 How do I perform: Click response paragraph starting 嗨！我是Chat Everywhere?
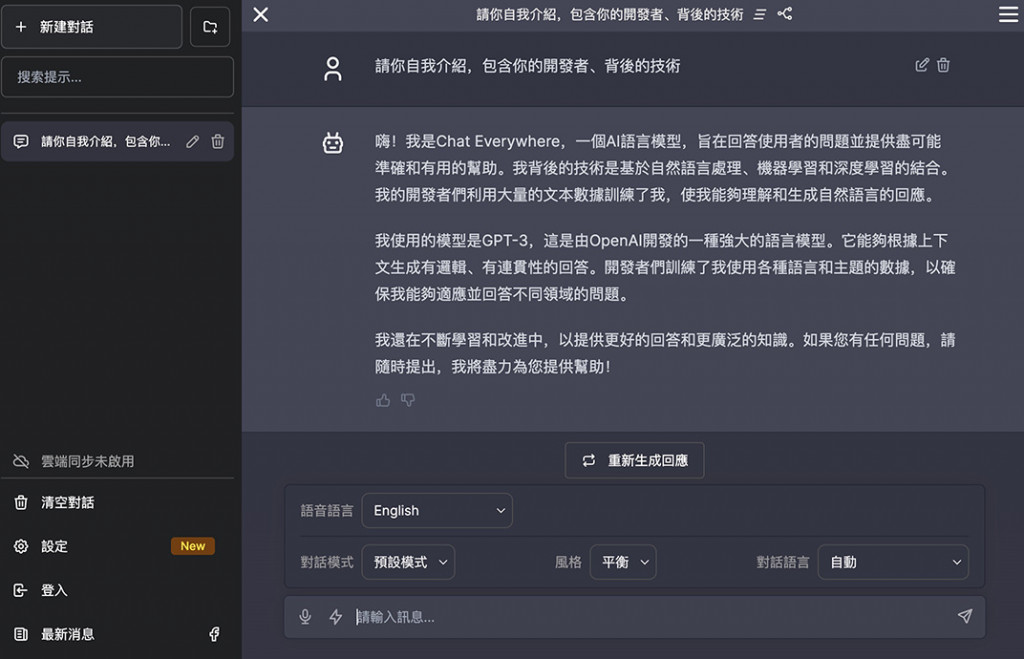point(662,168)
